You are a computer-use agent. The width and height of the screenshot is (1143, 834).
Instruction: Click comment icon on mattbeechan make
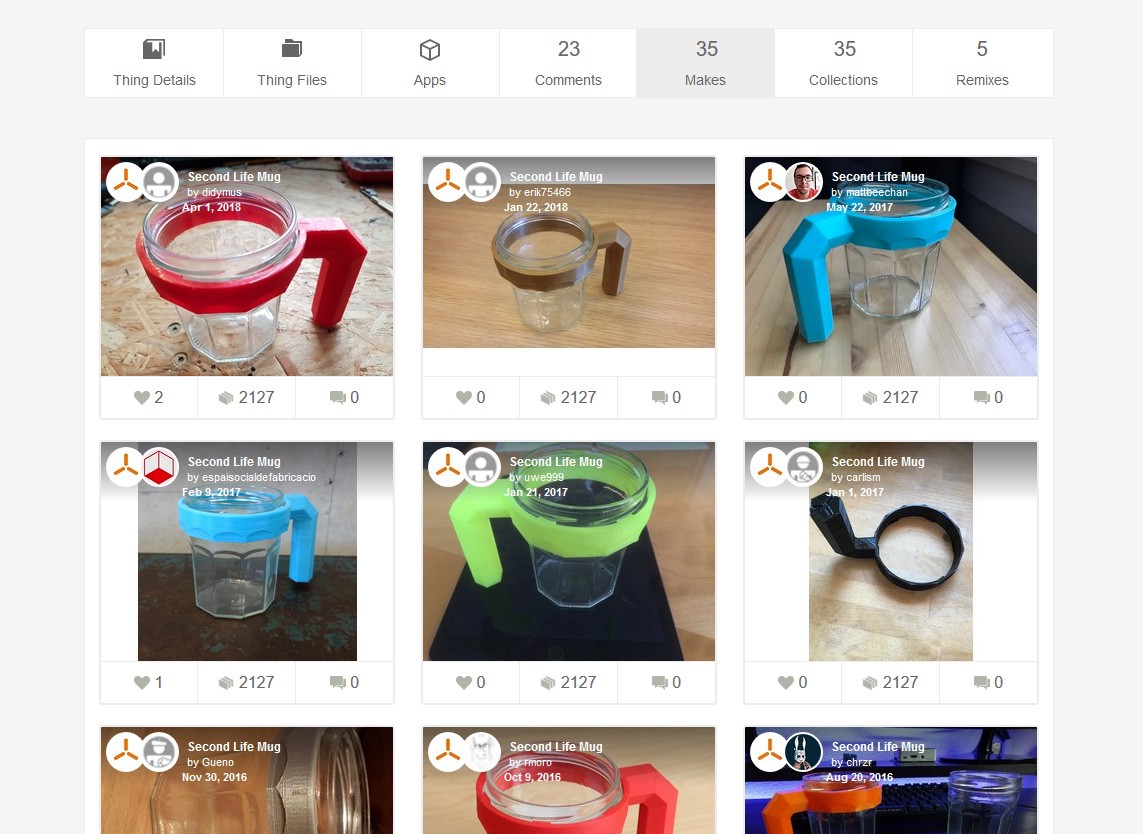[981, 397]
